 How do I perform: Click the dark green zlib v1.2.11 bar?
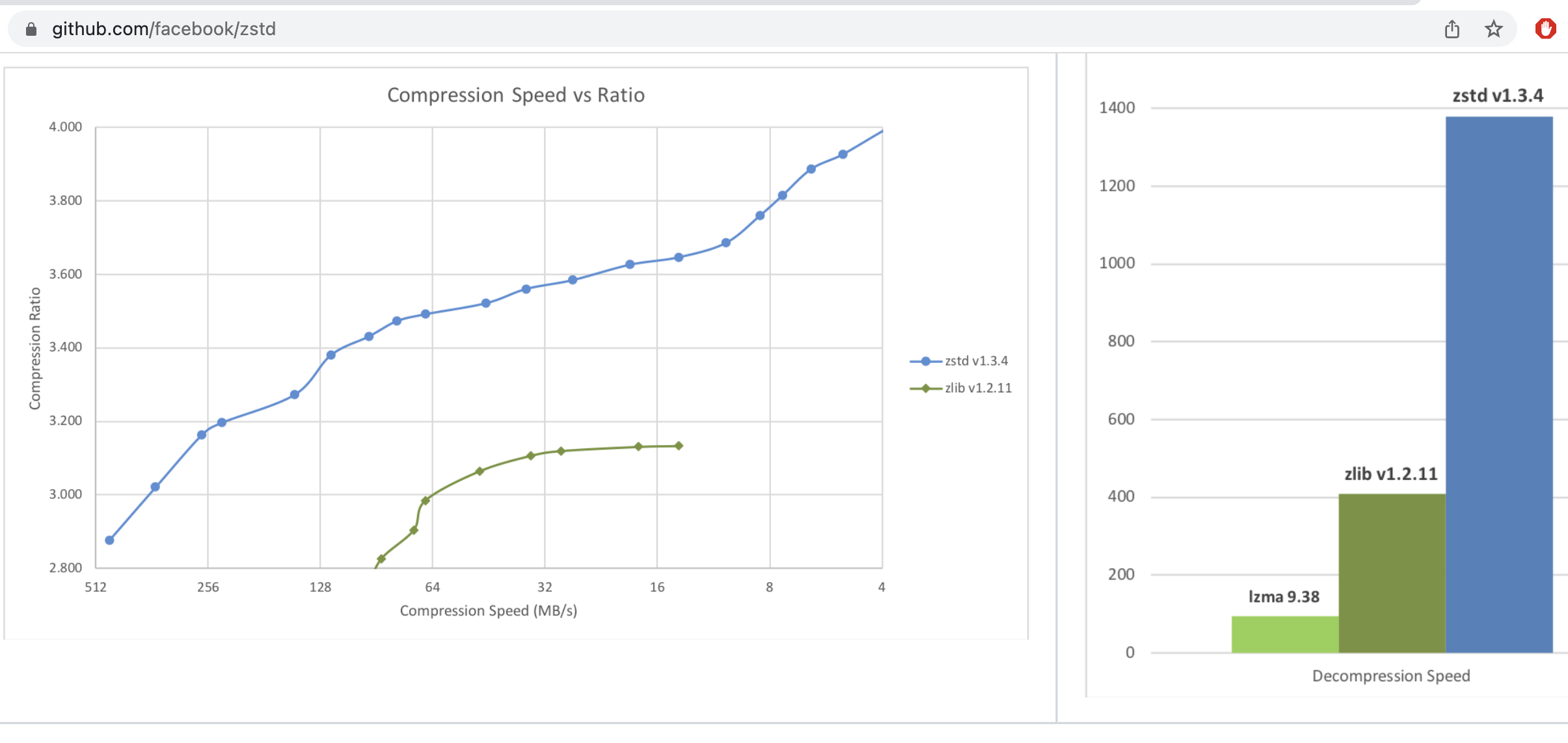(1392, 573)
